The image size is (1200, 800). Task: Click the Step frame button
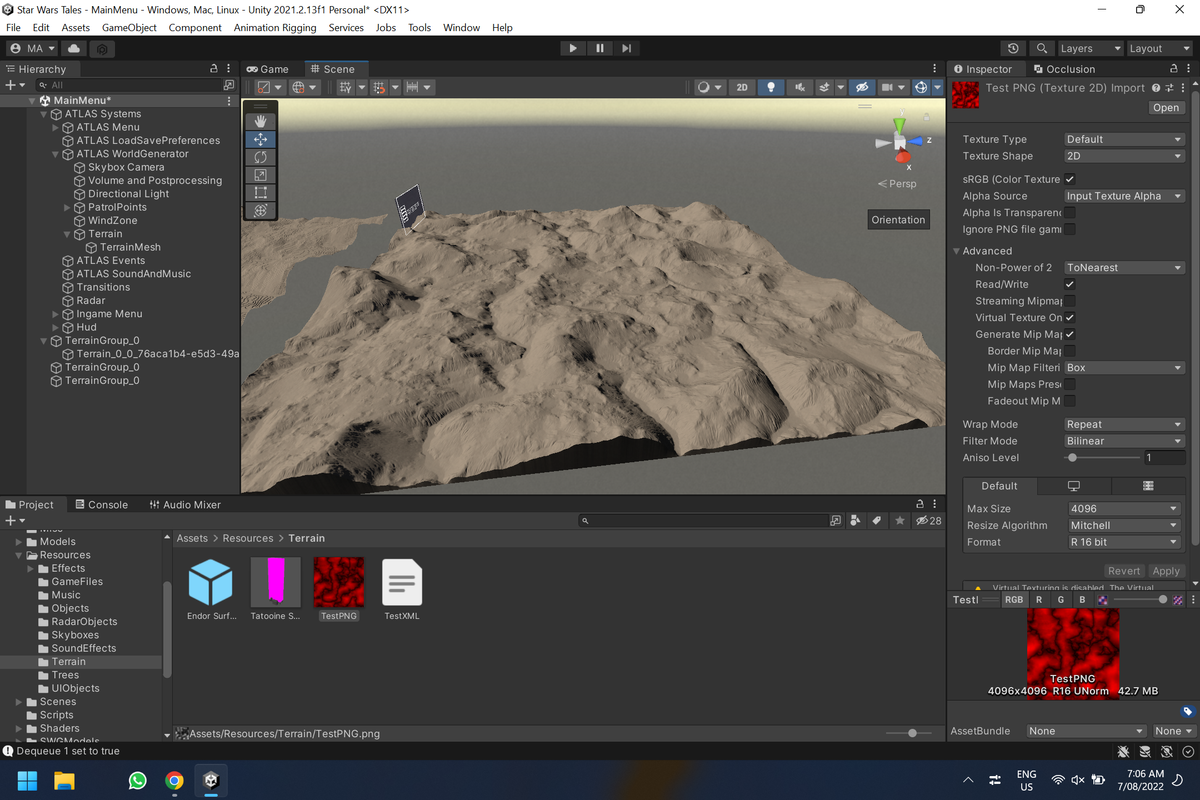tap(626, 48)
